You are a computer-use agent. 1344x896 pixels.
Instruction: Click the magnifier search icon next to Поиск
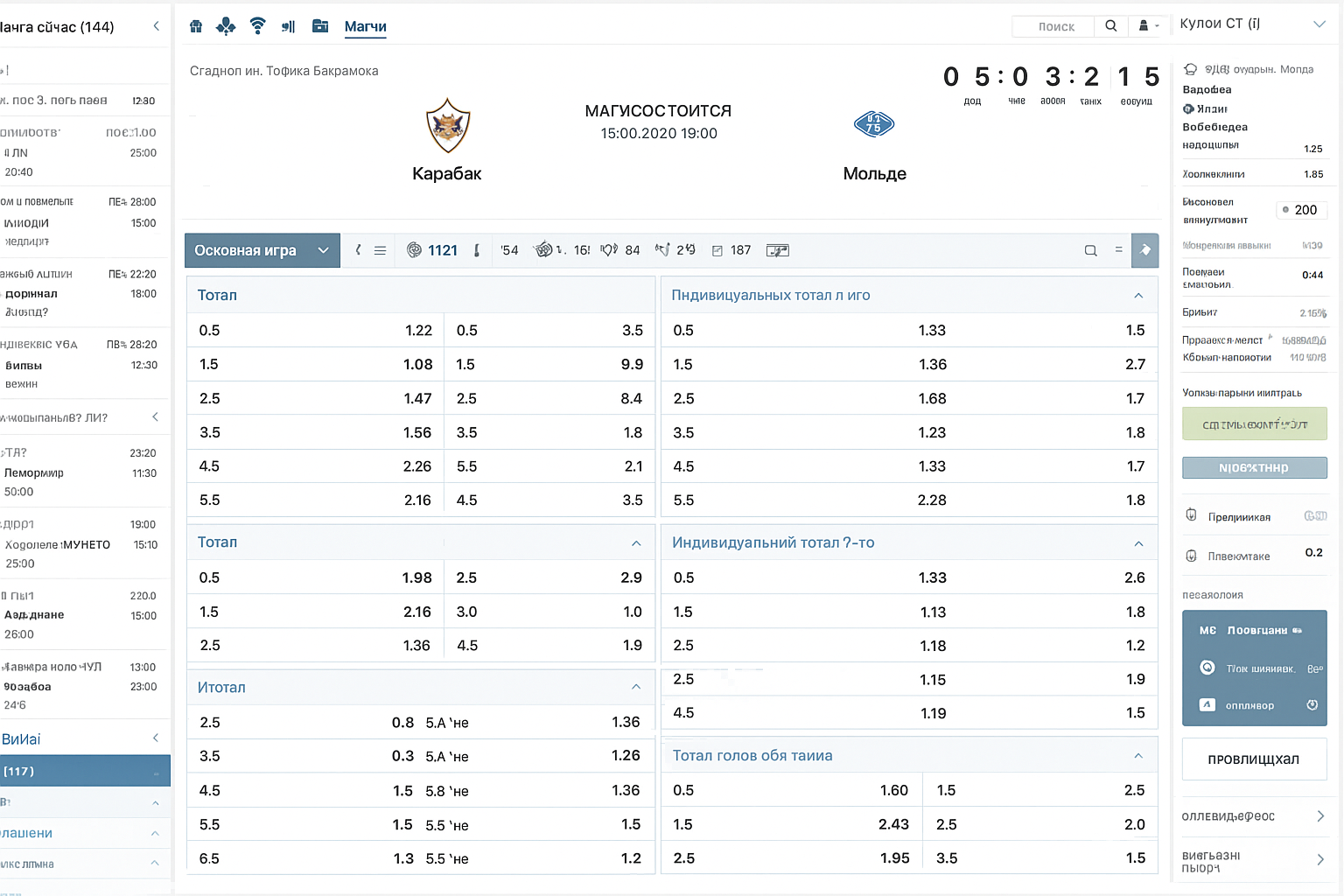click(x=1110, y=26)
